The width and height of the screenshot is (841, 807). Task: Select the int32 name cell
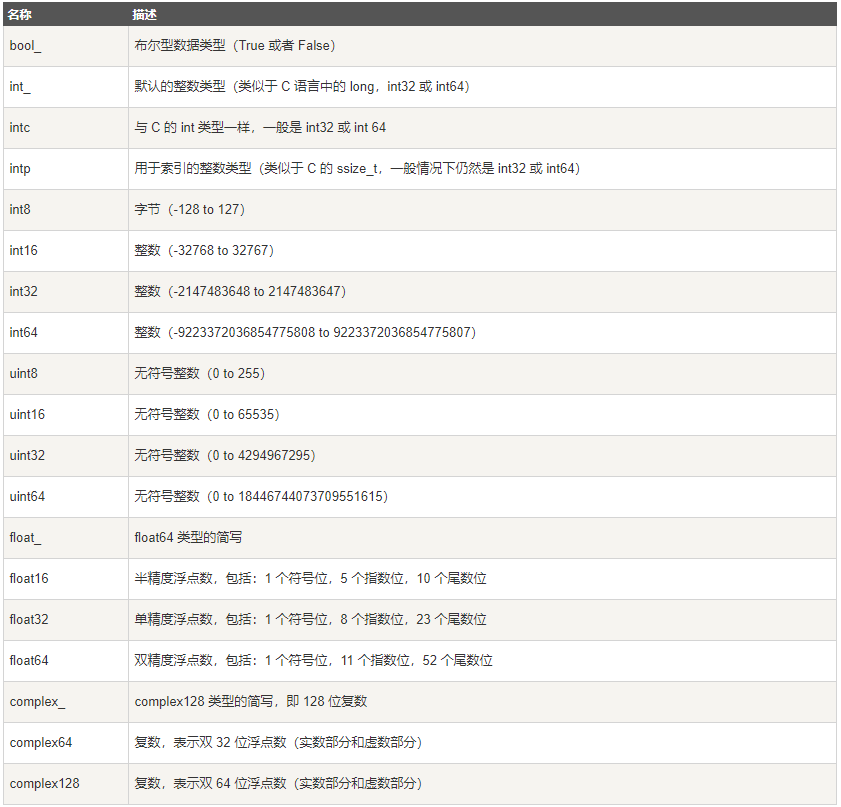[x=65, y=292]
